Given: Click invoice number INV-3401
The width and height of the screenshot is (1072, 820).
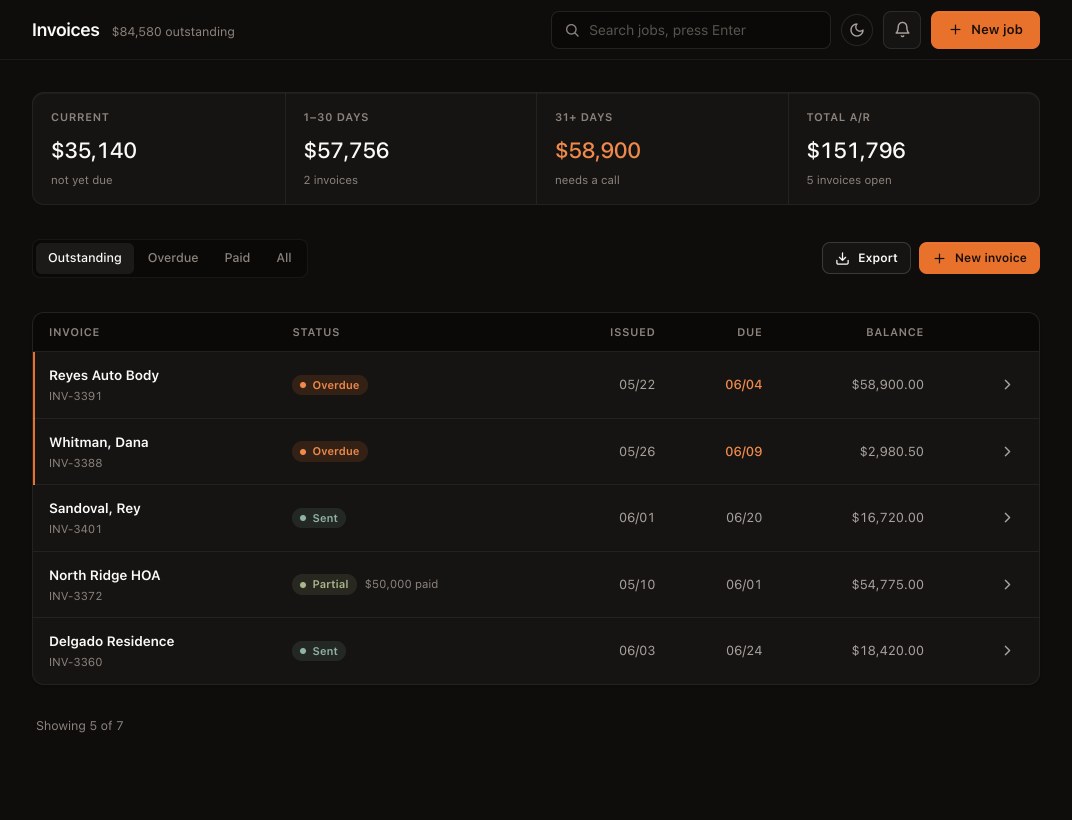Looking at the screenshot, I should 75,529.
